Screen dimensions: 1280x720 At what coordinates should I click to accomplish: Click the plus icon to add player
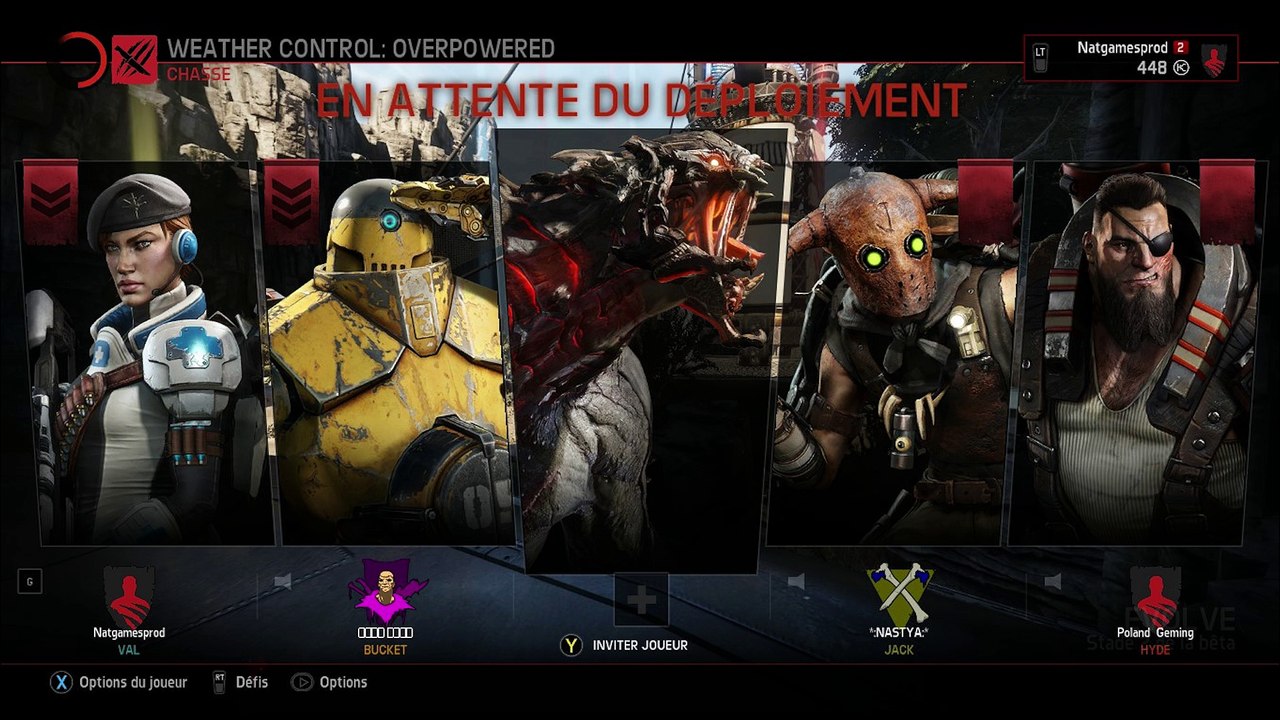pos(641,599)
